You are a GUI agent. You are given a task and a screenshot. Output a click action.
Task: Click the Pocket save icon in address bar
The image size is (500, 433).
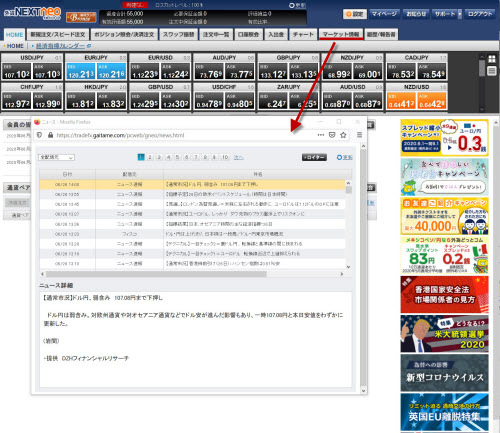point(332,135)
